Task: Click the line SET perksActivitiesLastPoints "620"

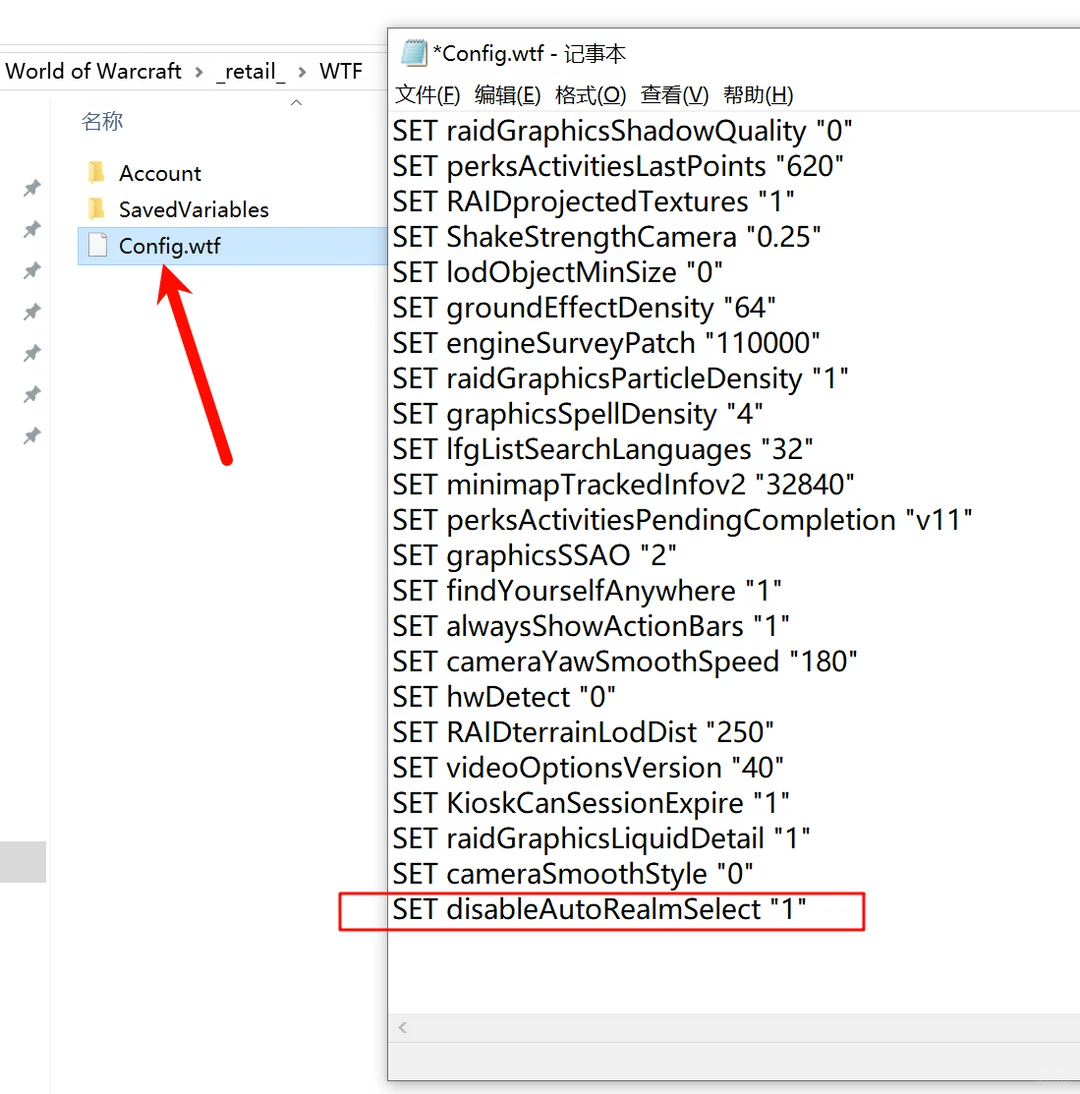Action: [618, 167]
